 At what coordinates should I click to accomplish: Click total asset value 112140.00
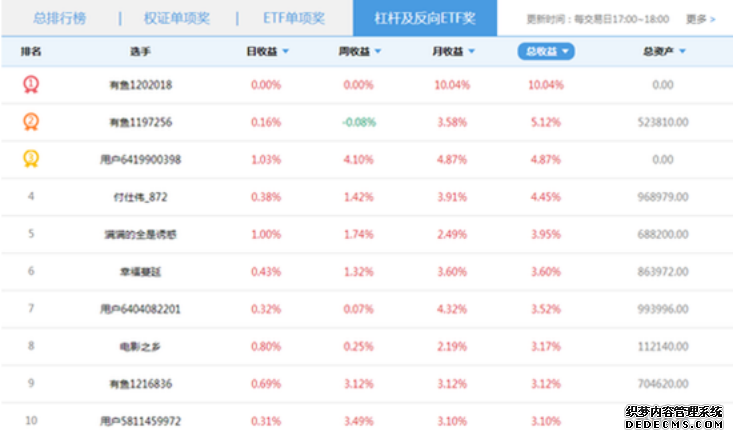point(663,347)
